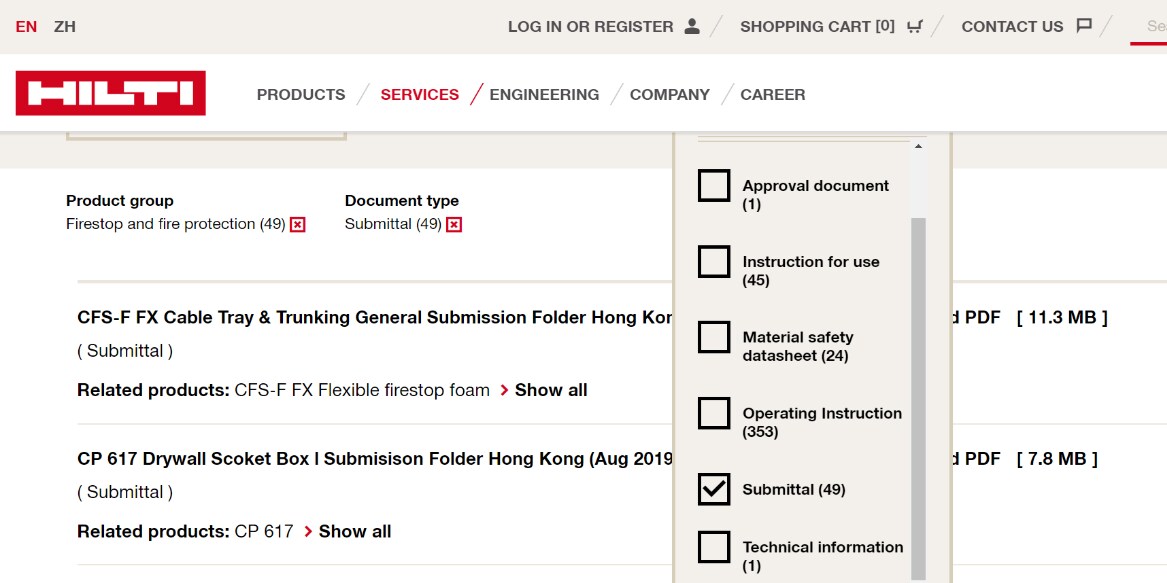
Task: Open the Company menu
Action: [x=670, y=95]
